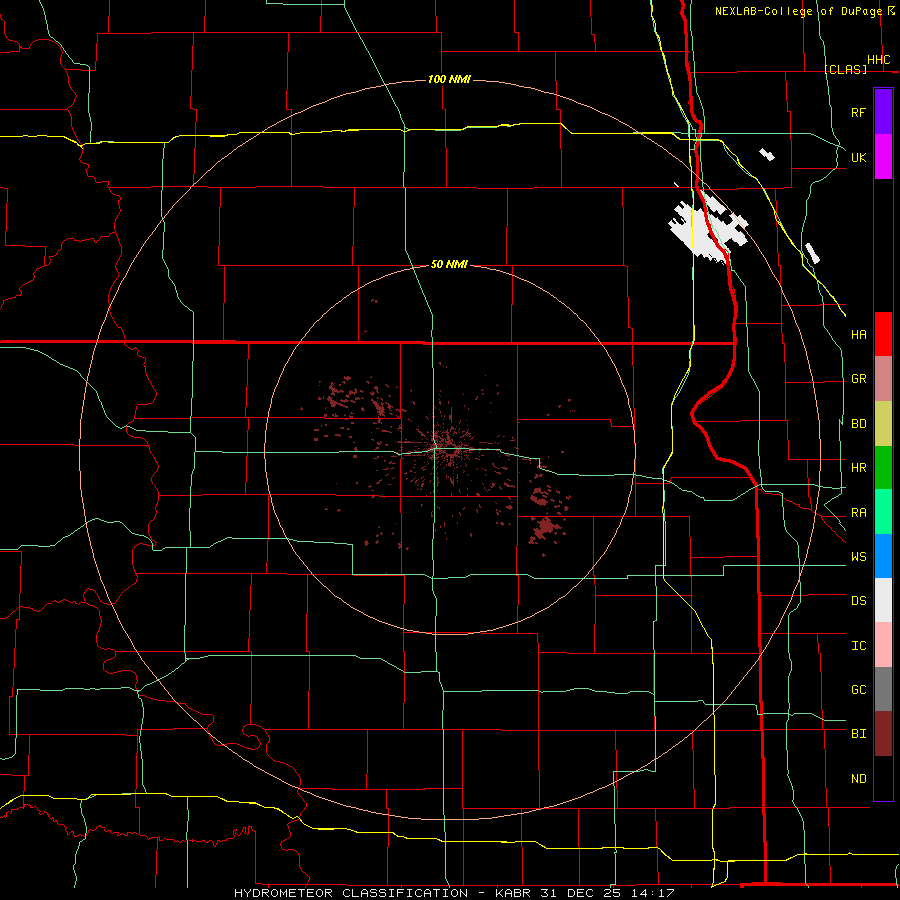Select the dusty pink GR legend swatch
Image resolution: width=900 pixels, height=900 pixels.
click(x=883, y=379)
